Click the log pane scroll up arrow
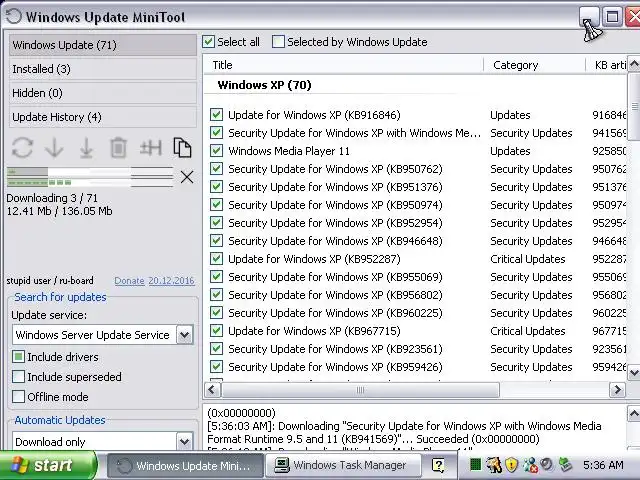Viewport: 640px width, 480px height. [x=633, y=414]
